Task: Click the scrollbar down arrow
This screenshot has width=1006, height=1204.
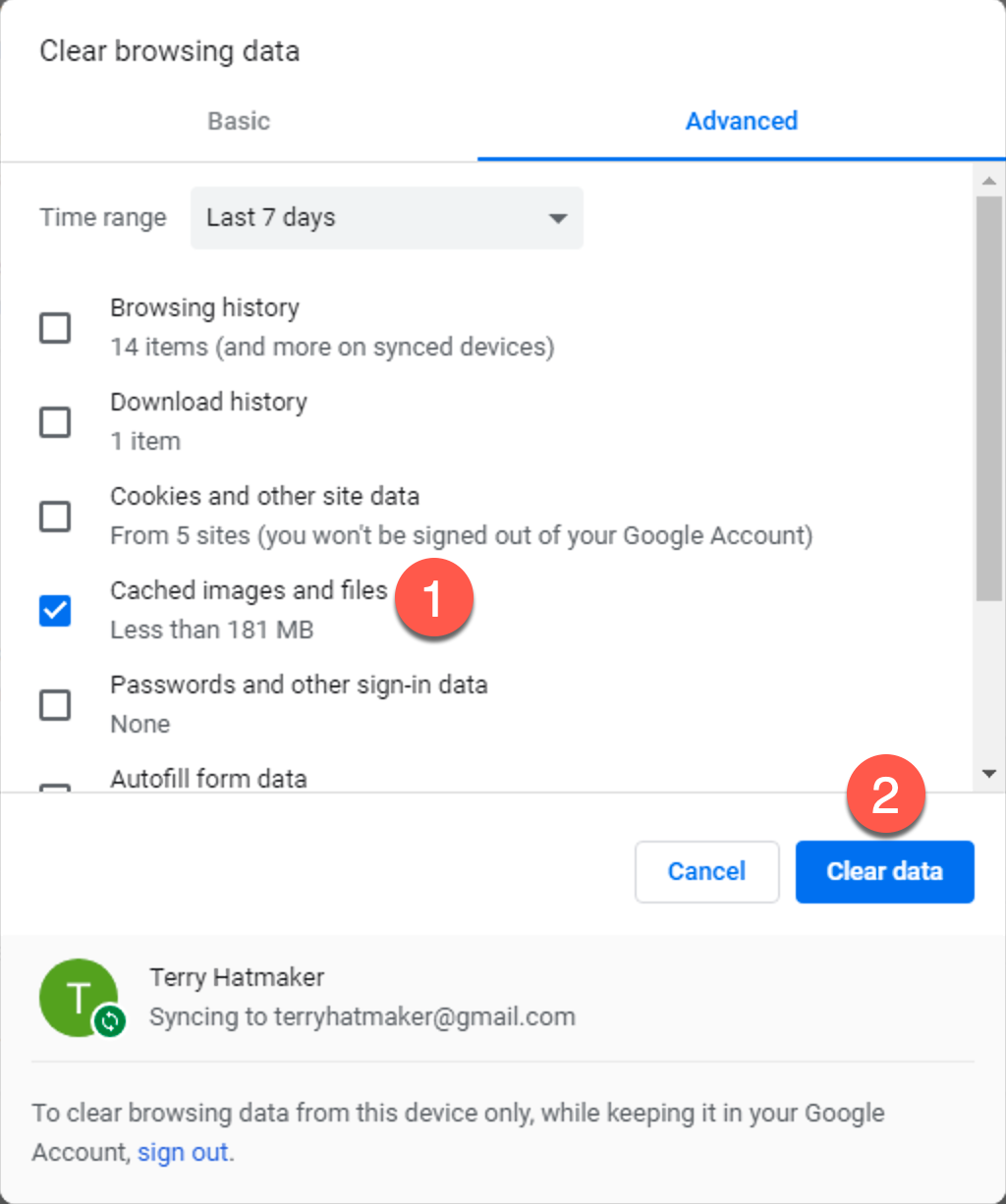Action: pyautogui.click(x=988, y=774)
